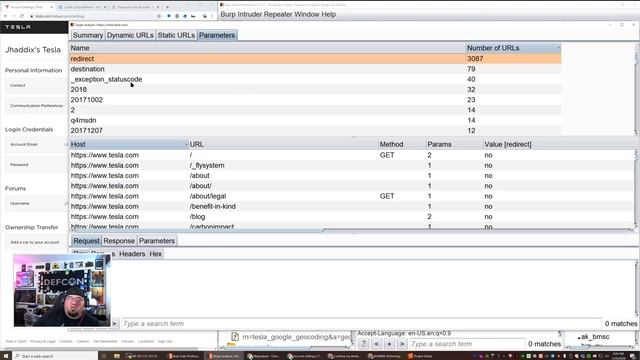This screenshot has width=640, height=360.
Task: Sort by URL column header
Action: [283, 144]
